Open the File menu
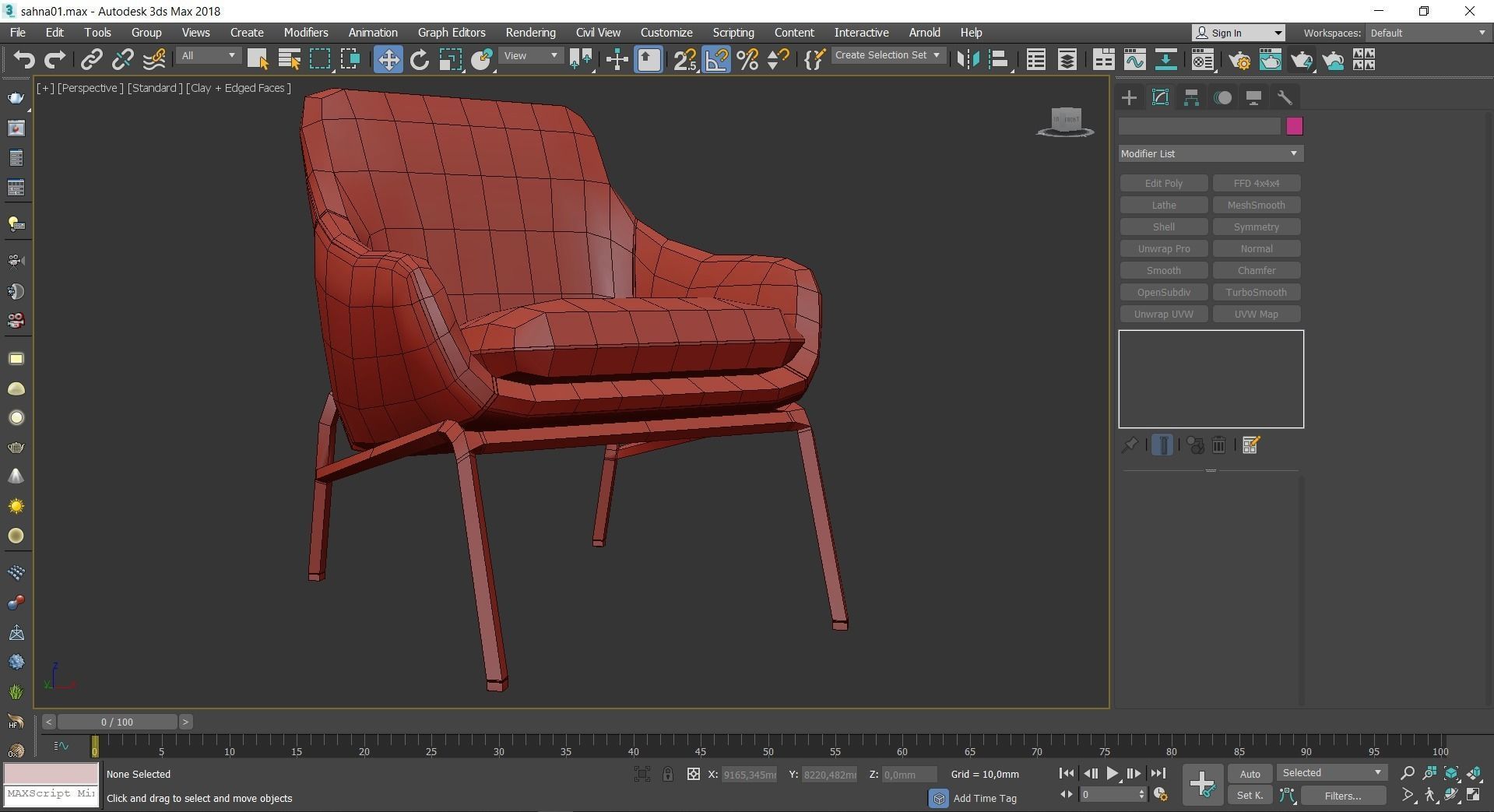 (17, 33)
